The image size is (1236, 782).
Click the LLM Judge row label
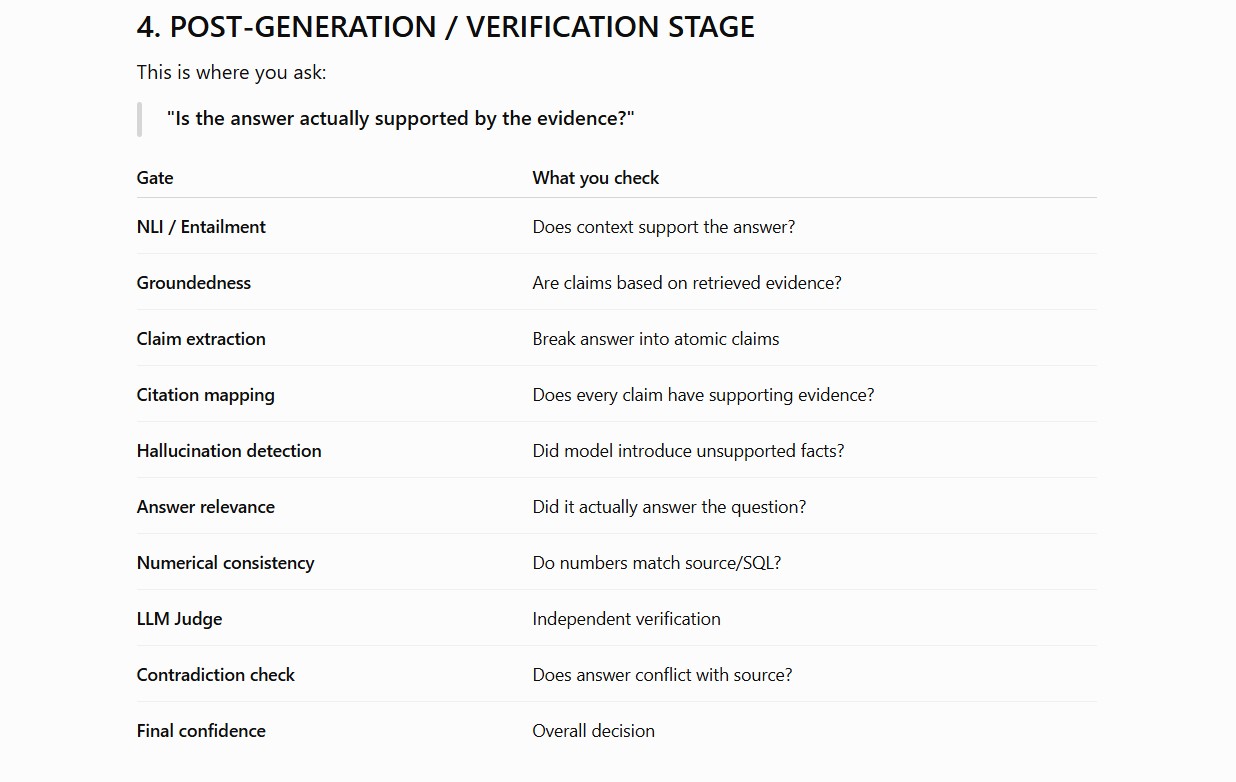click(x=179, y=619)
